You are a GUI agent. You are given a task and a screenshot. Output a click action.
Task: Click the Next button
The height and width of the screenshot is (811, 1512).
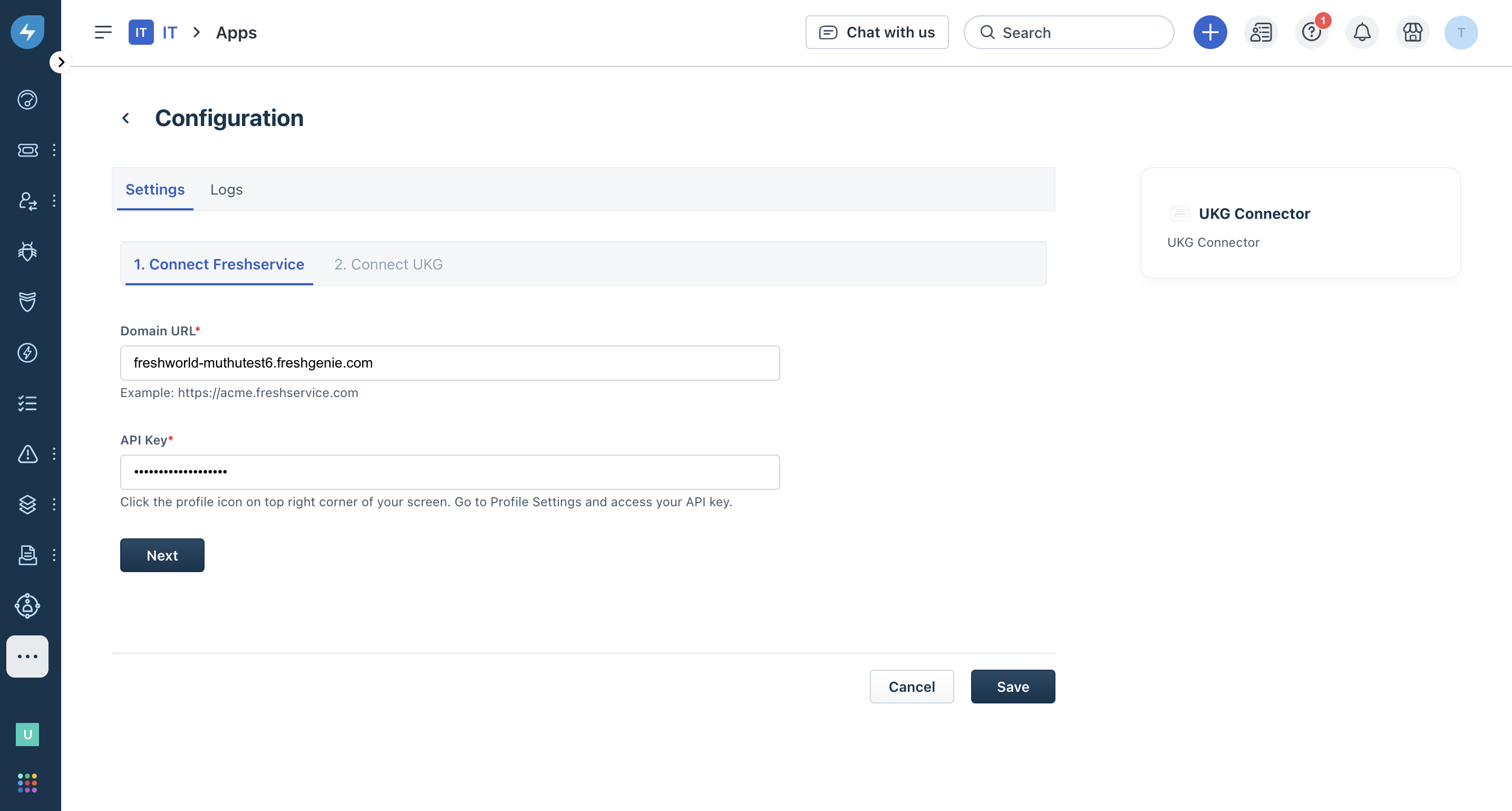point(162,556)
